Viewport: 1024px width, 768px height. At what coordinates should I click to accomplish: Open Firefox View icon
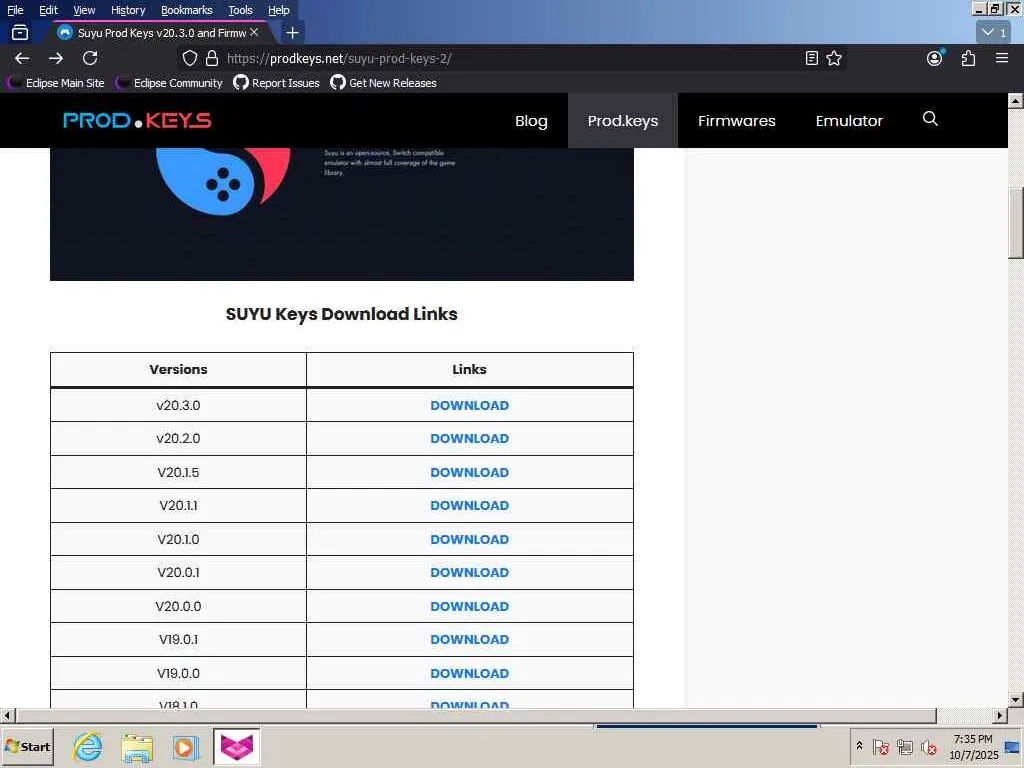[x=20, y=32]
